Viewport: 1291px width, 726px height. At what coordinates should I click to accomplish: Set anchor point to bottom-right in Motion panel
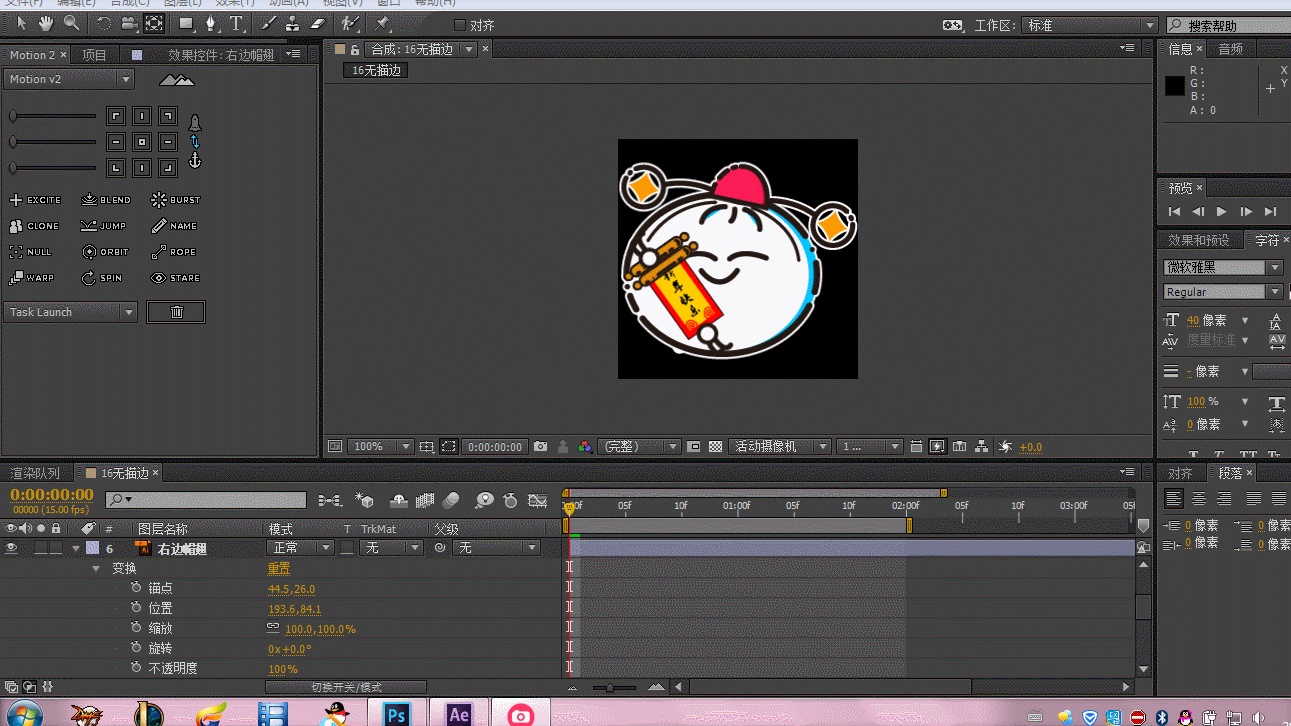click(168, 168)
